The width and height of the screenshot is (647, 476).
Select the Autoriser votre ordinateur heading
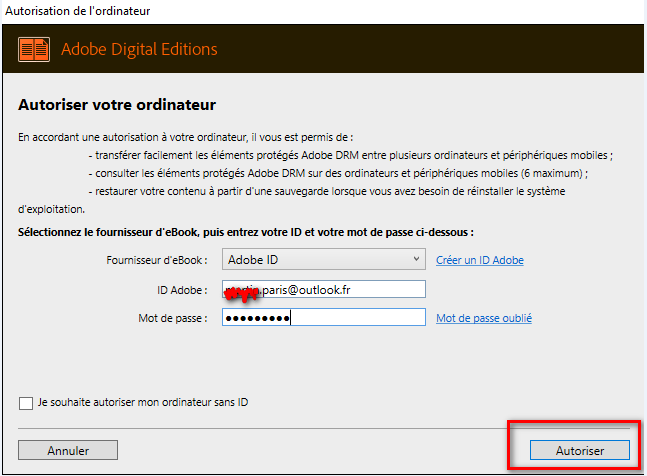118,104
